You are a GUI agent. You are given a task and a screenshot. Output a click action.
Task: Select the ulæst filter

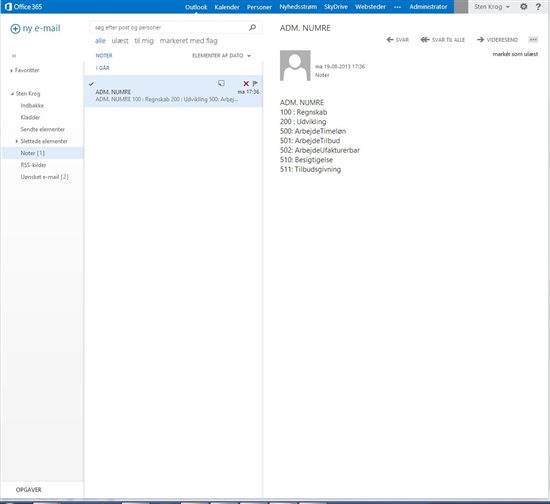(x=120, y=41)
